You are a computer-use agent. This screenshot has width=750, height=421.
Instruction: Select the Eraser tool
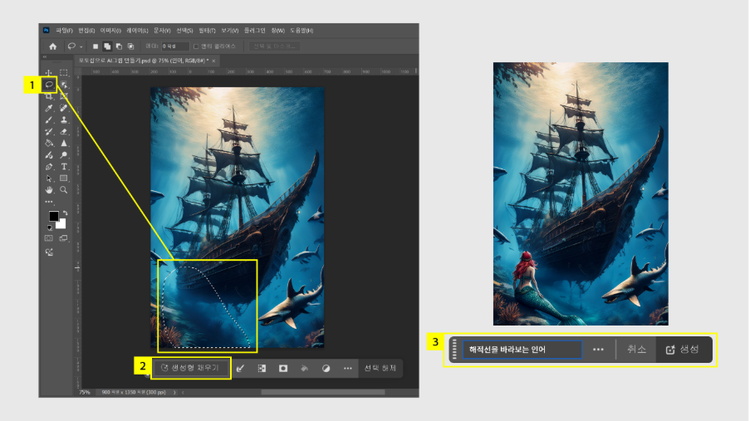coord(64,132)
